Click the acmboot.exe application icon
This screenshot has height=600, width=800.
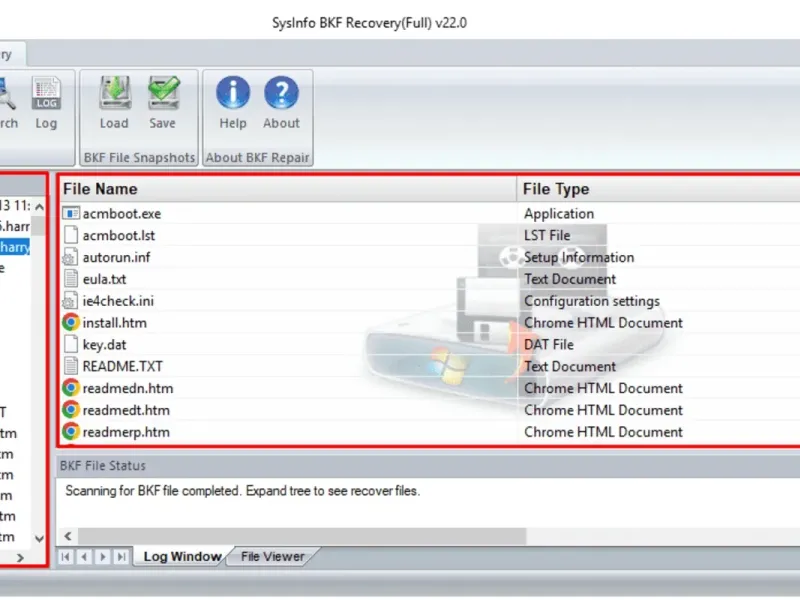pyautogui.click(x=71, y=213)
